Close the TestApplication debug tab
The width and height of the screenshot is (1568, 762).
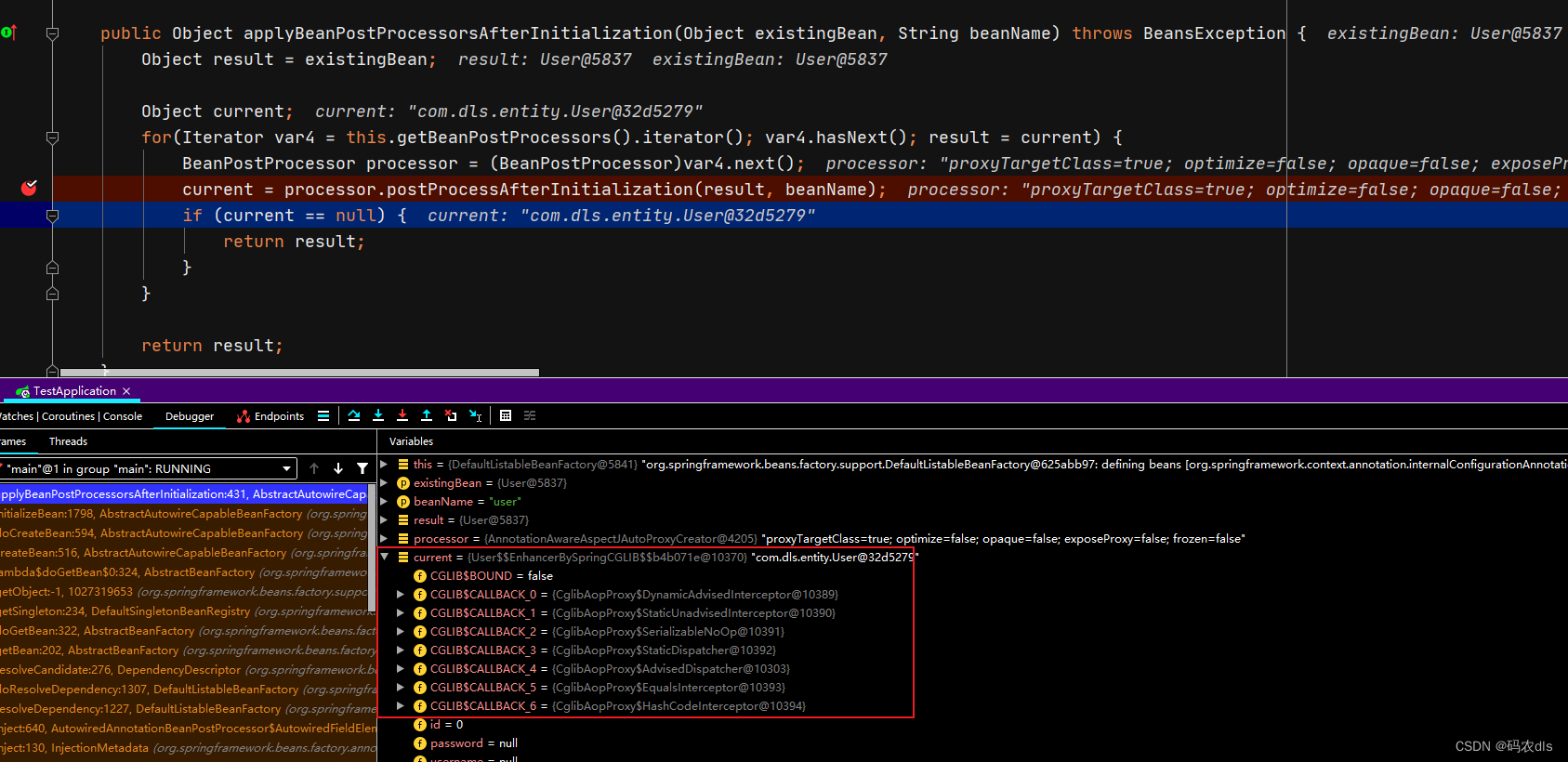click(126, 391)
